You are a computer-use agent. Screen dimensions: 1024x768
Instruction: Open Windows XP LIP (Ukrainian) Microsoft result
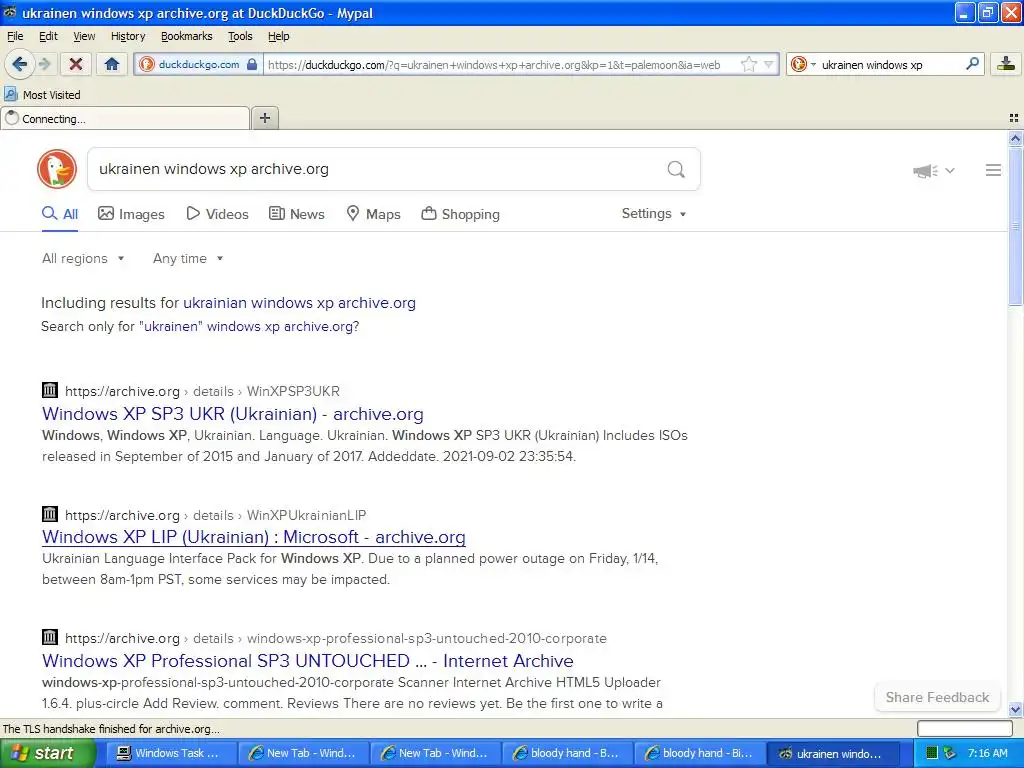click(253, 537)
